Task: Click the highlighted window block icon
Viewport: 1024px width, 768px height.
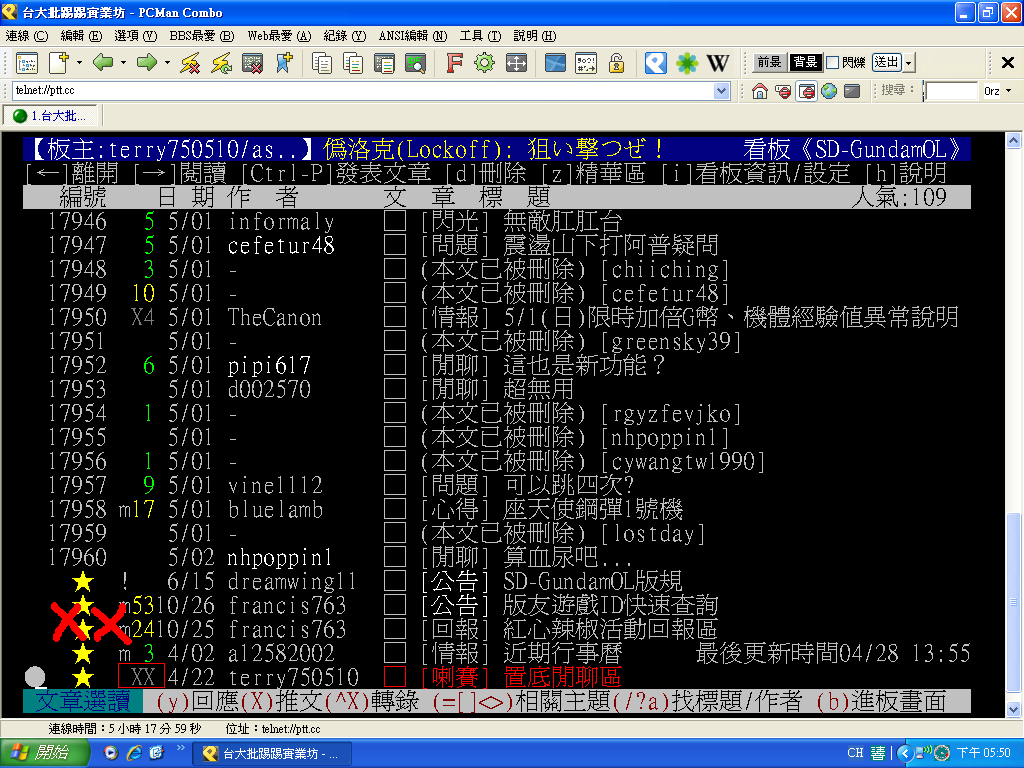Action: click(x=807, y=91)
